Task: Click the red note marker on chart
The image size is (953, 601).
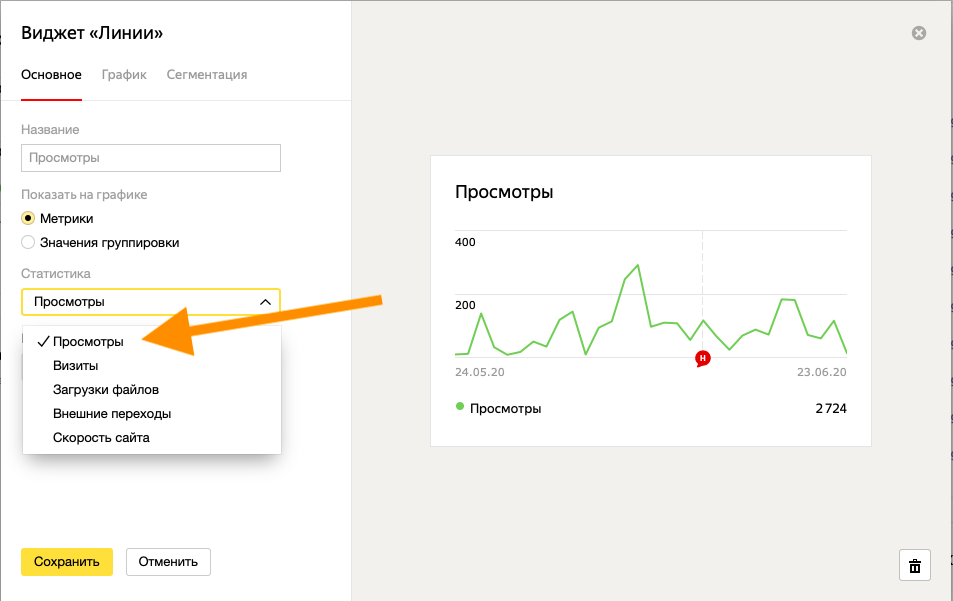Action: coord(702,358)
